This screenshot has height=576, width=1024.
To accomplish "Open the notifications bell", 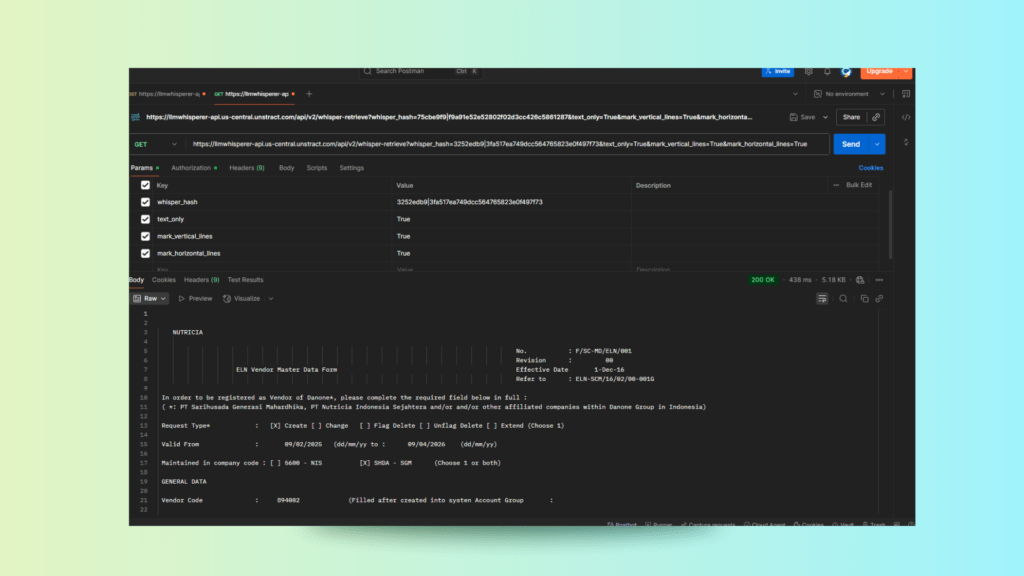I will (827, 71).
